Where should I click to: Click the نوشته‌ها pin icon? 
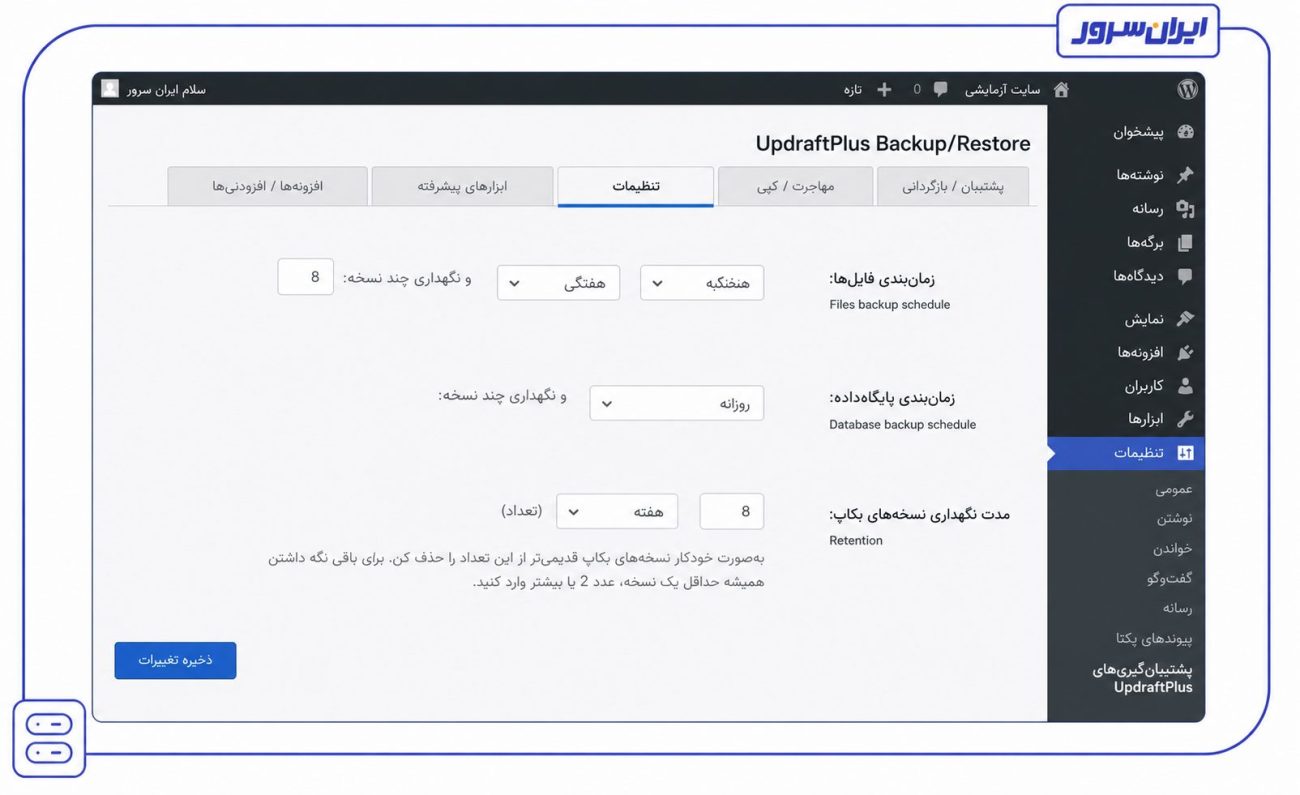(1186, 175)
